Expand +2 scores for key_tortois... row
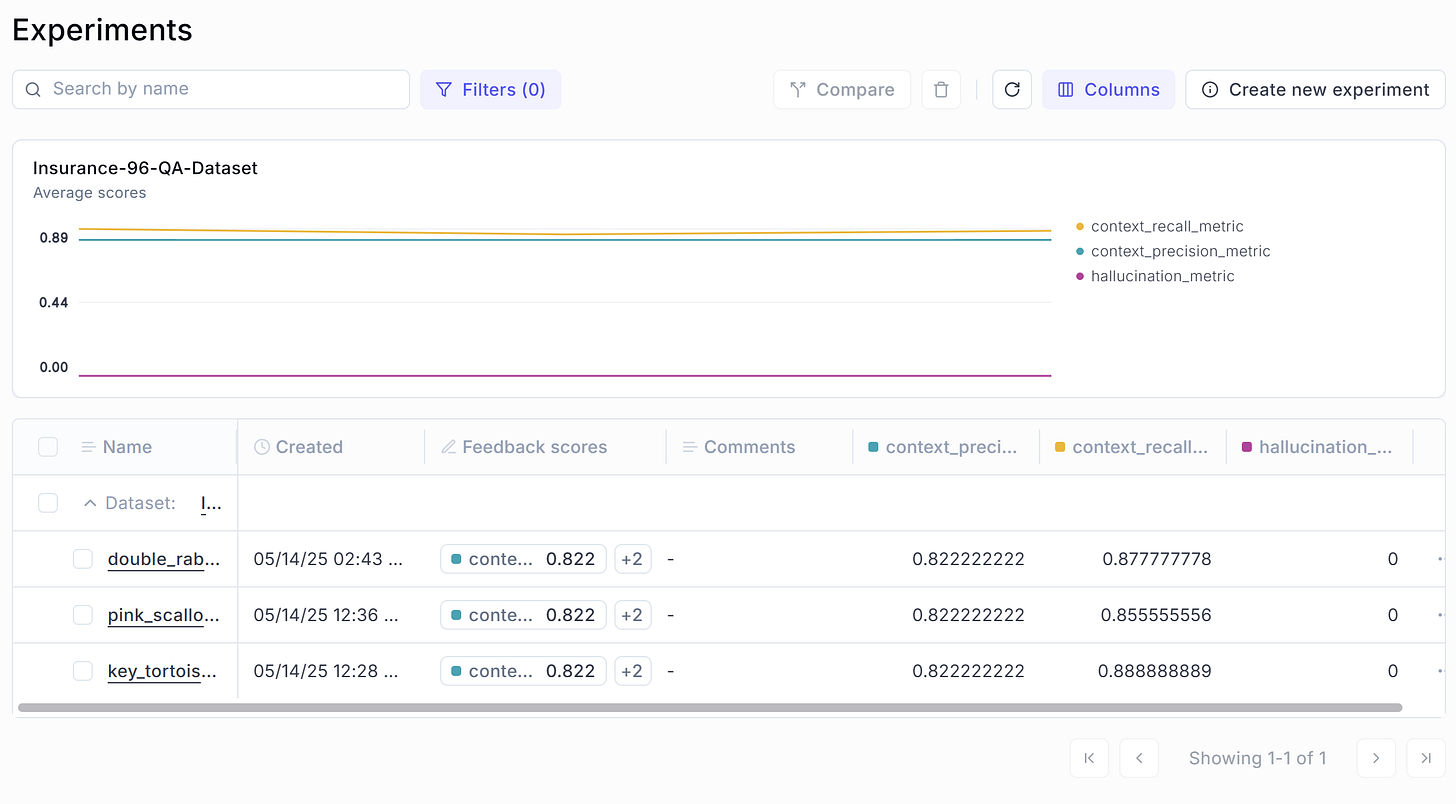Viewport: 1456px width, 804px height. tap(632, 671)
